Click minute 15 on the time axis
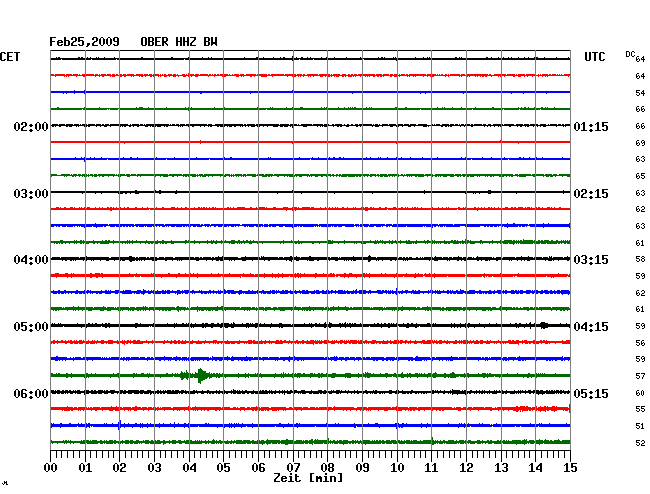 (x=570, y=467)
